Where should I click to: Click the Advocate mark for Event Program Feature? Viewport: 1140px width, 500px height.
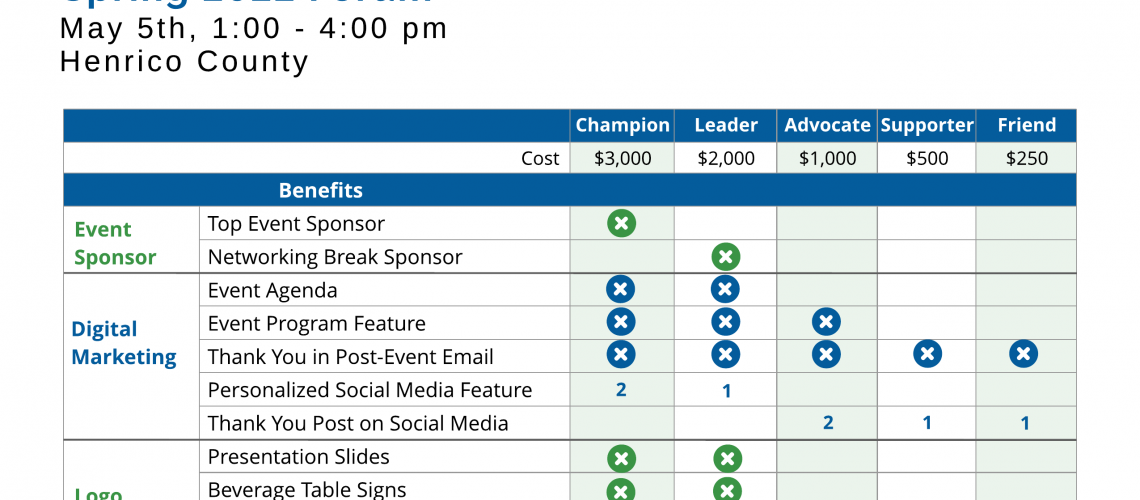point(826,322)
